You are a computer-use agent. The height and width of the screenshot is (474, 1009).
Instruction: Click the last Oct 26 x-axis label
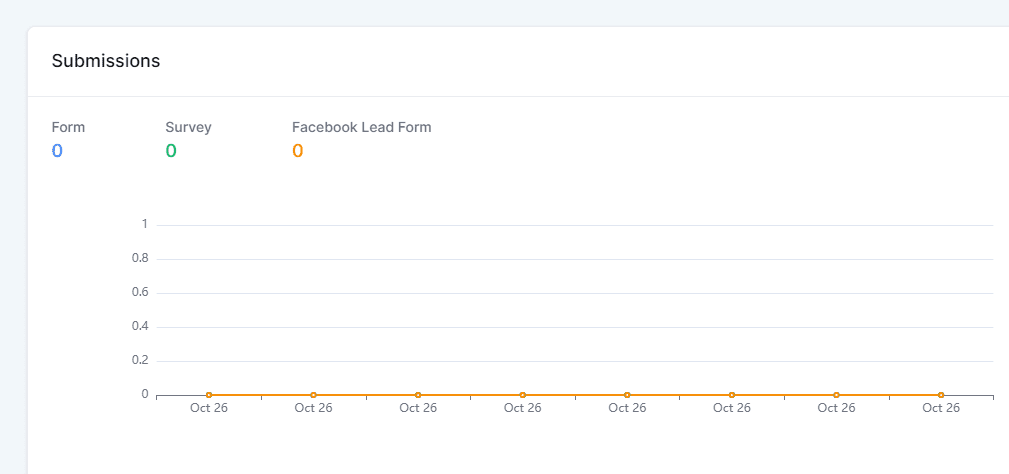tap(941, 408)
